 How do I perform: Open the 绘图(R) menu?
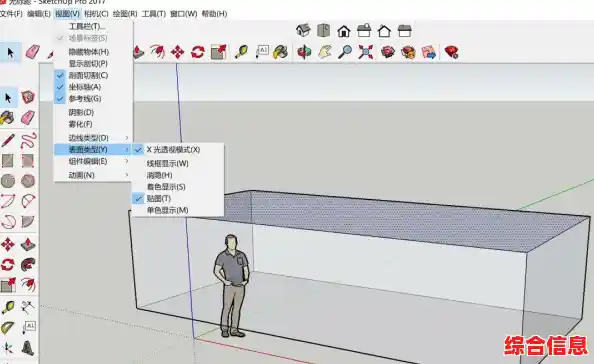coord(125,14)
